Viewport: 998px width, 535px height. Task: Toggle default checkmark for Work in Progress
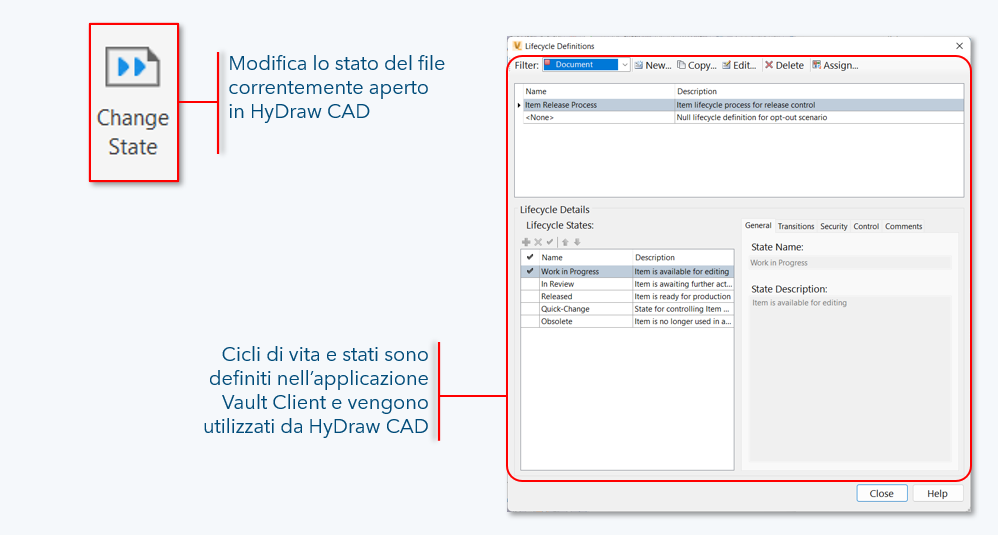[530, 271]
